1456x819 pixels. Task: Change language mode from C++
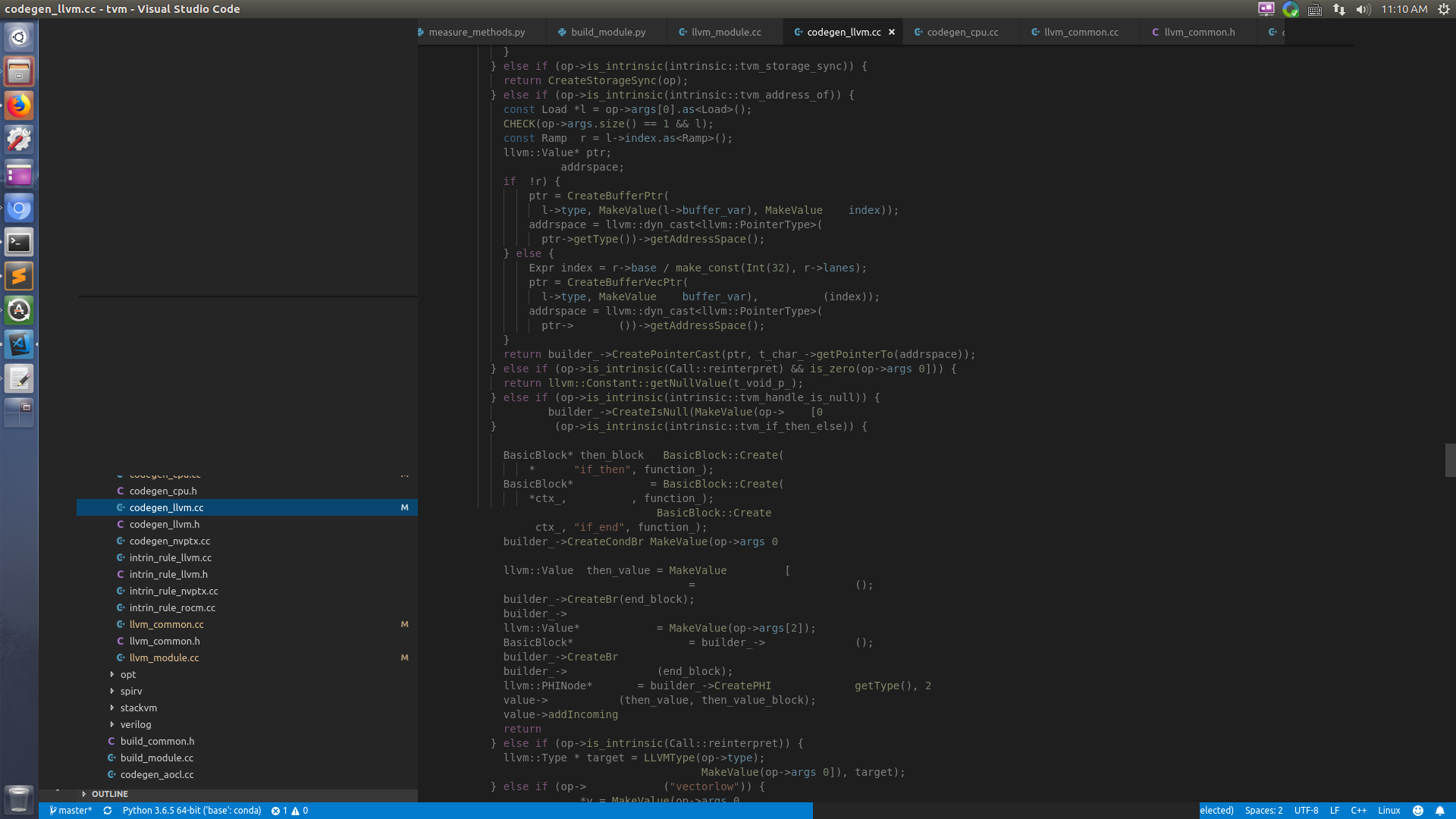click(1357, 811)
